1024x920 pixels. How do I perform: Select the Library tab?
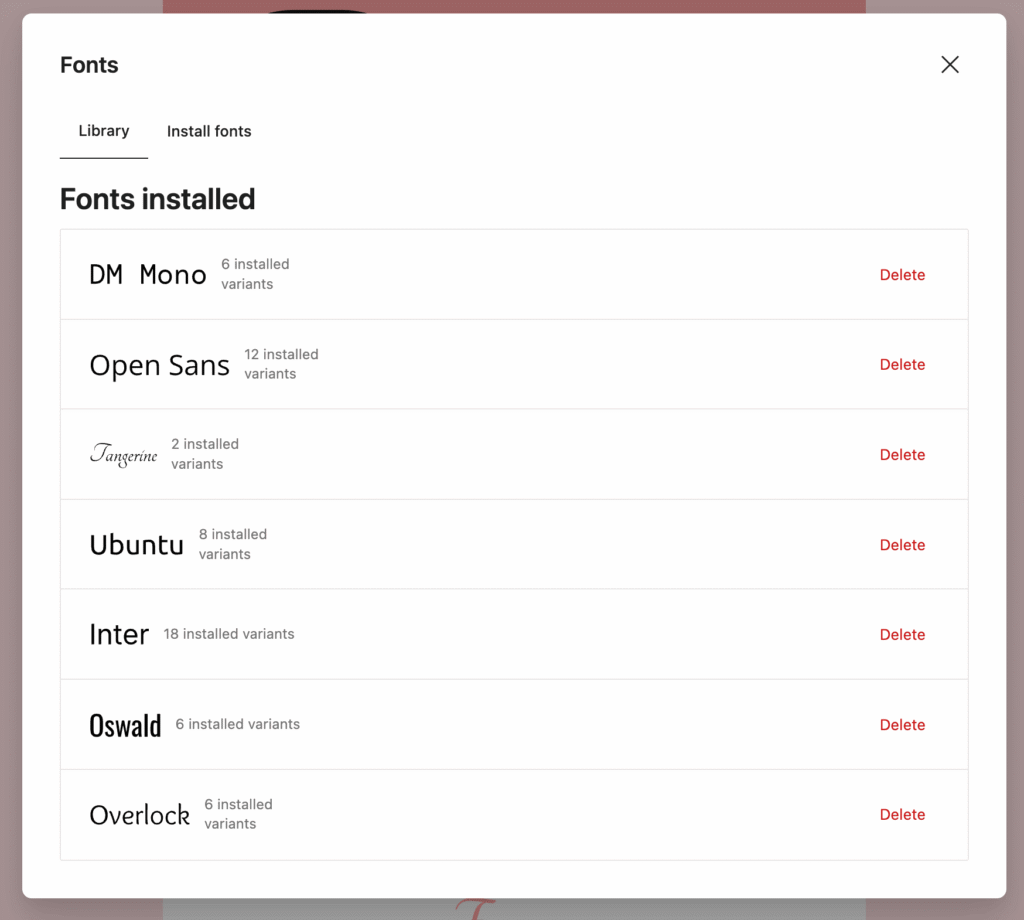104,131
